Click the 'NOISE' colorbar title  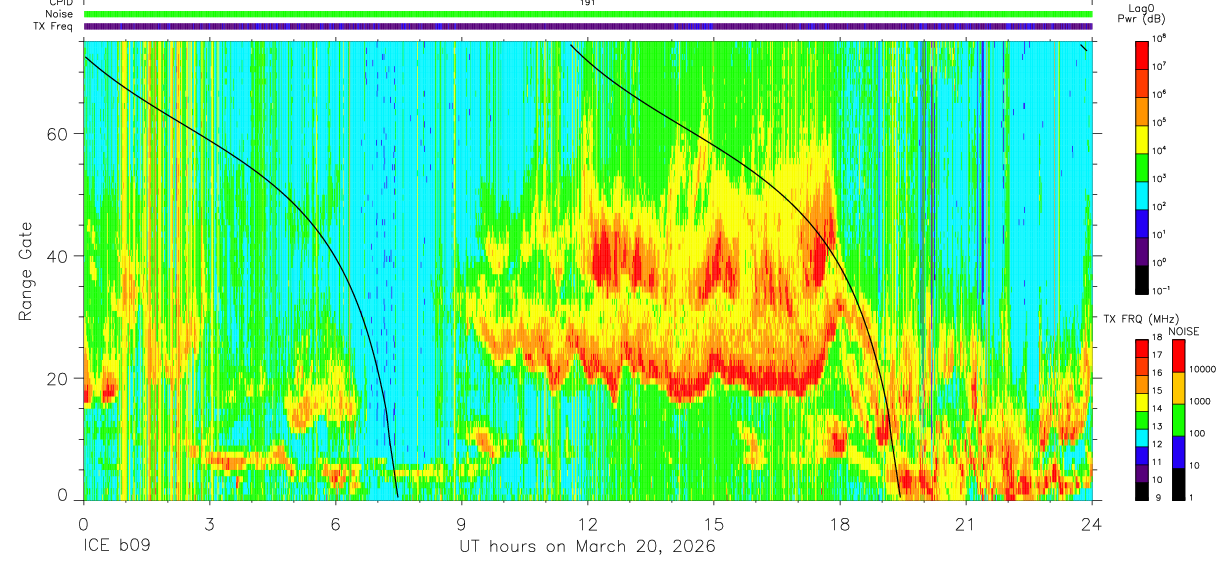(1184, 331)
